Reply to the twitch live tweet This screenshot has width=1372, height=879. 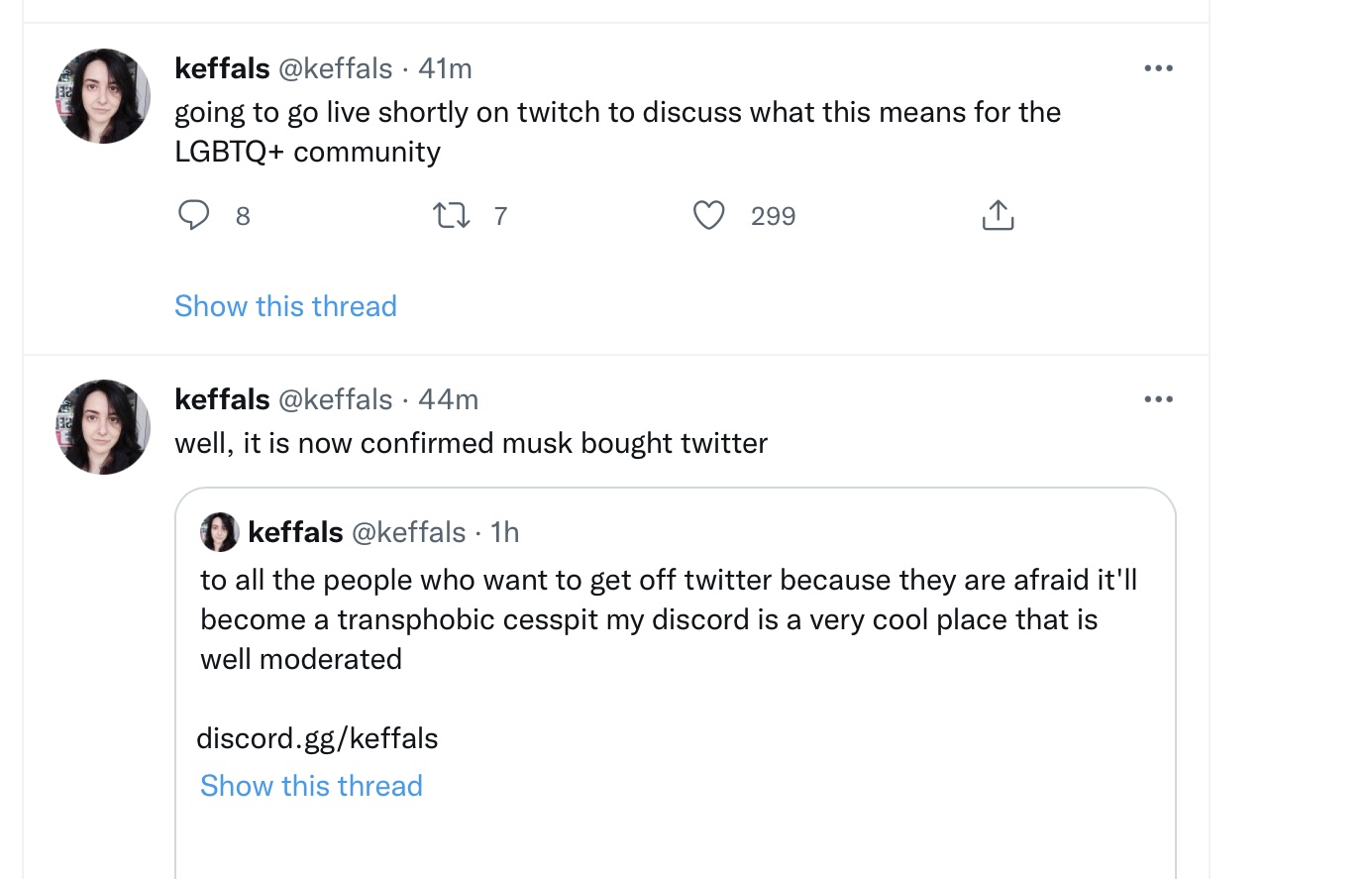pos(194,215)
